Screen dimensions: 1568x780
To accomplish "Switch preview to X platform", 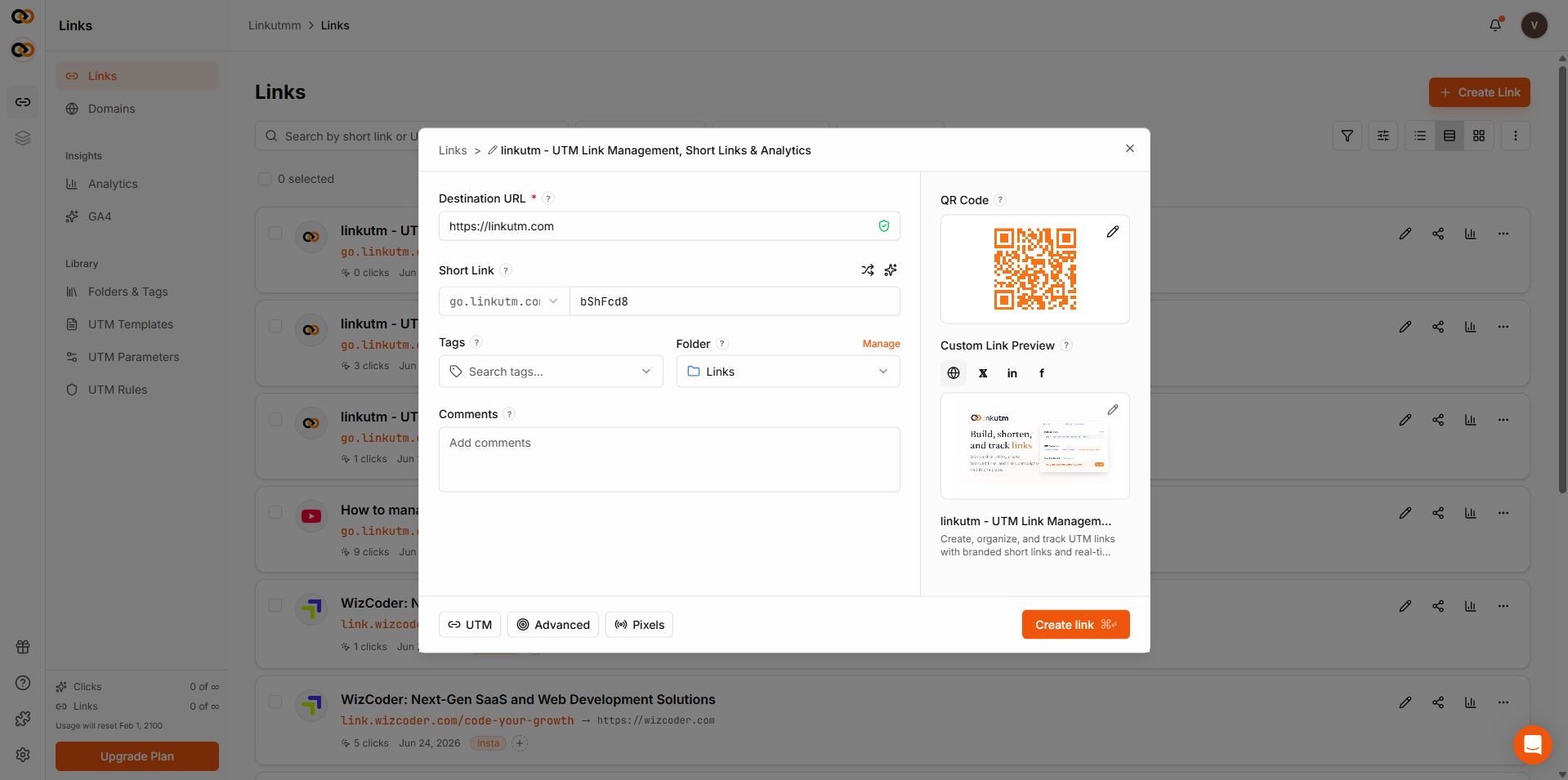I will (x=983, y=373).
